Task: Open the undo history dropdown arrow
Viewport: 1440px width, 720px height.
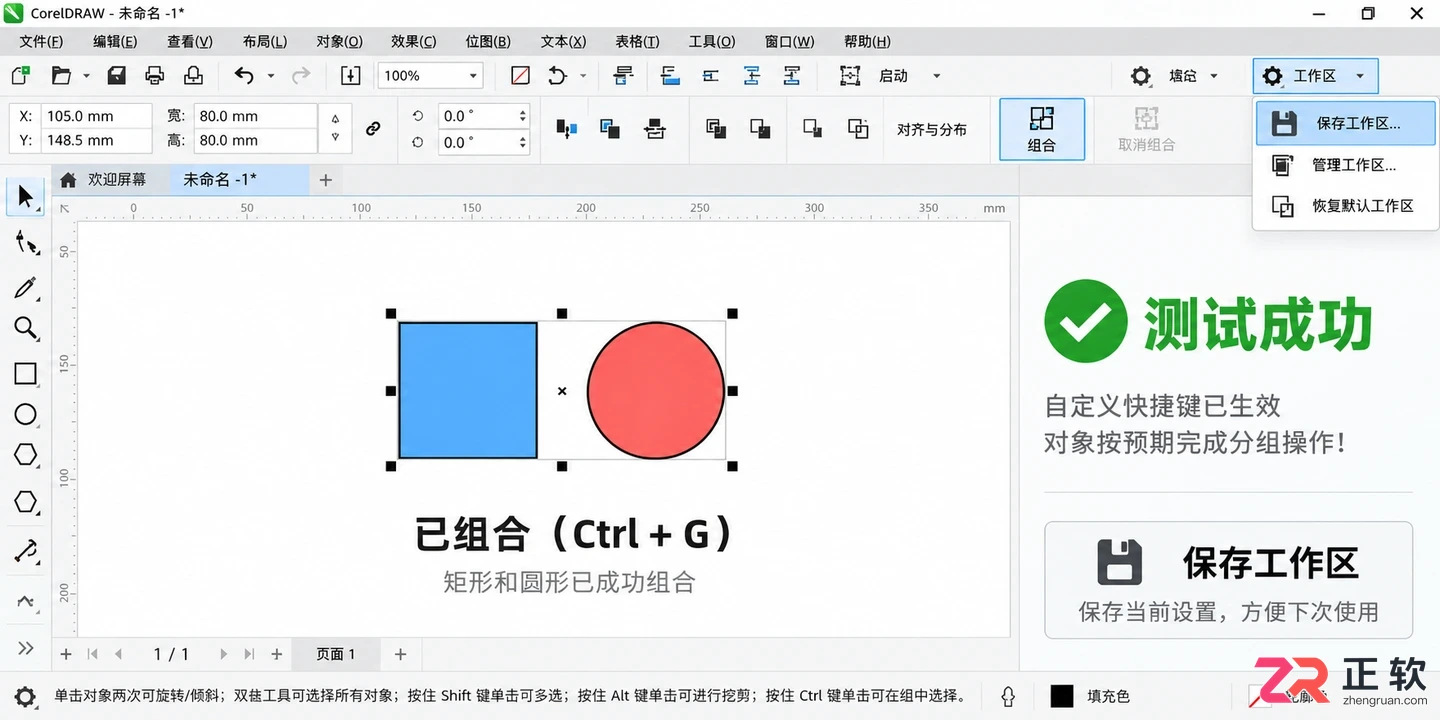Action: (x=270, y=76)
